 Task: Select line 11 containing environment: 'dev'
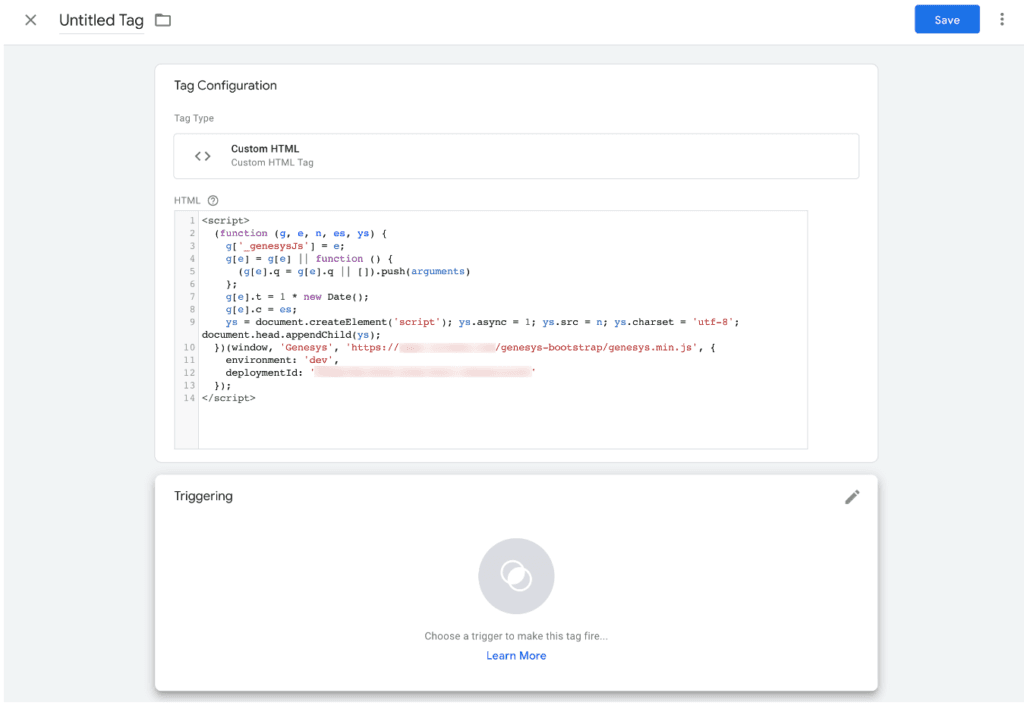(x=280, y=359)
